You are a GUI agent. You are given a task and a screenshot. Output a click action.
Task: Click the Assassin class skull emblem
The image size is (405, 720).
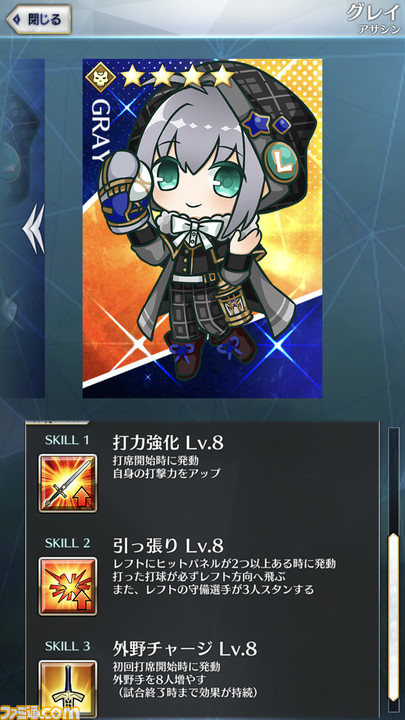100,78
